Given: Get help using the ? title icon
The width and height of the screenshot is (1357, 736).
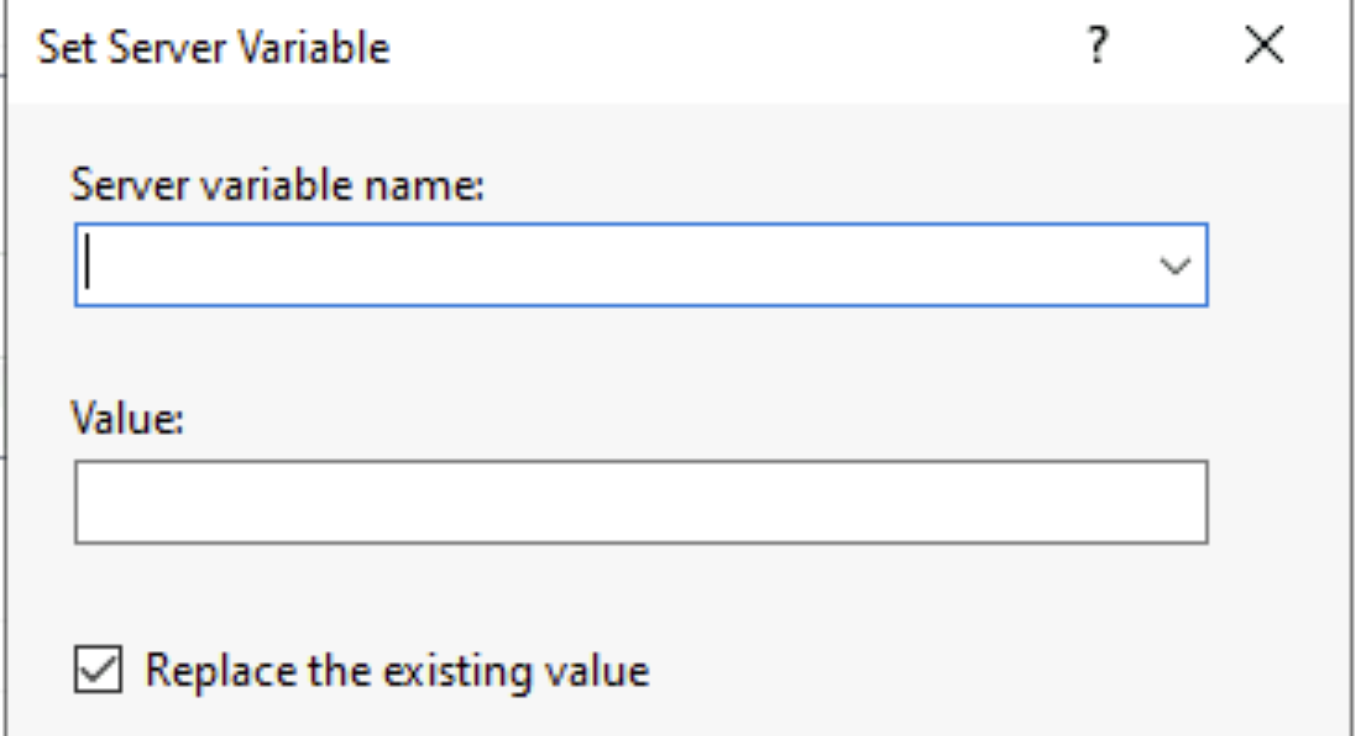Looking at the screenshot, I should click(x=1098, y=46).
